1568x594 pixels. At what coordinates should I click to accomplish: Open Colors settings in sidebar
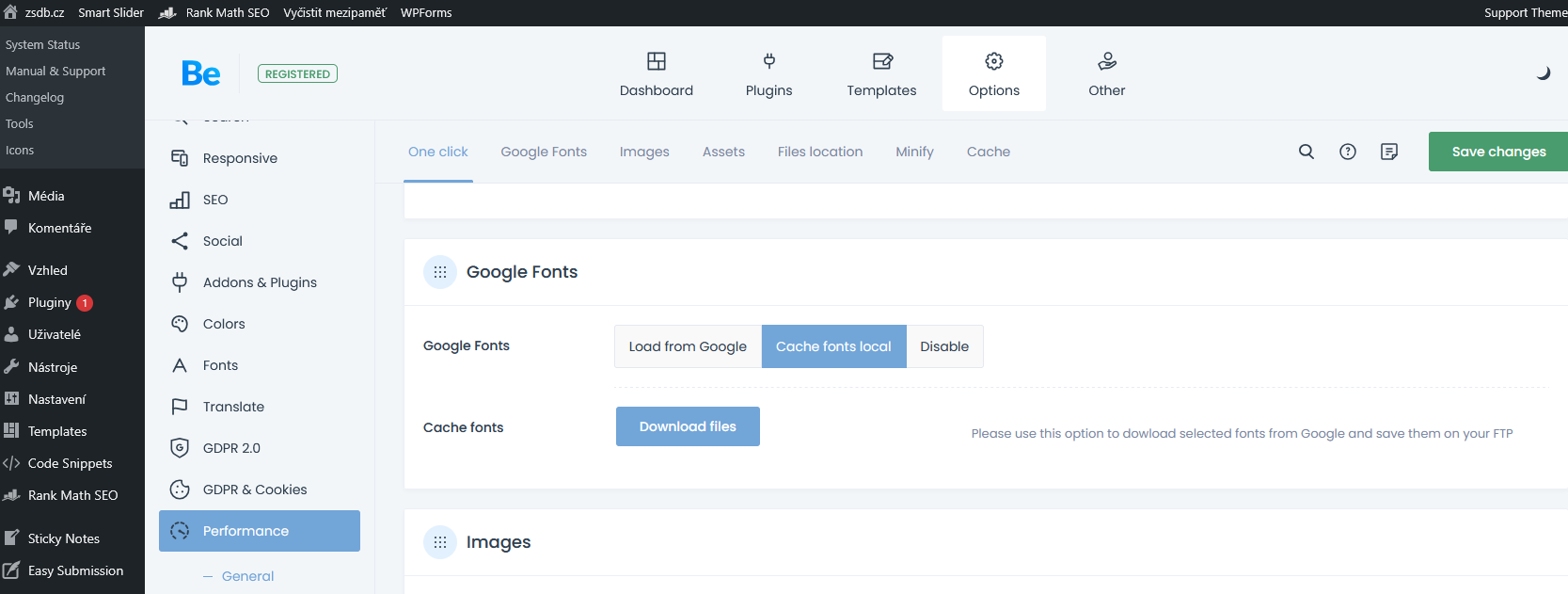[x=224, y=324]
